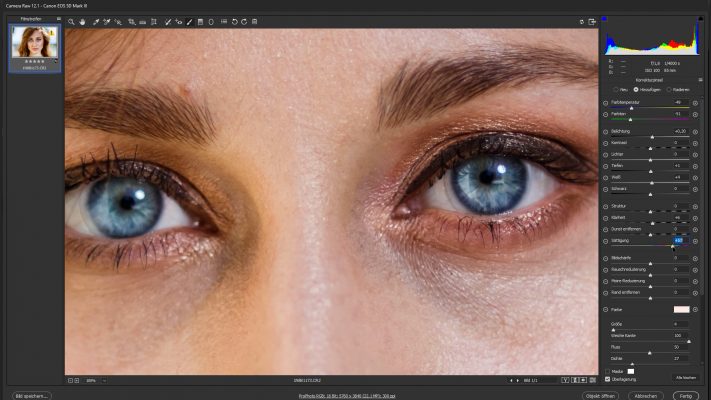Activate the Adjustment Brush tool
711x400 pixels.
coord(189,21)
